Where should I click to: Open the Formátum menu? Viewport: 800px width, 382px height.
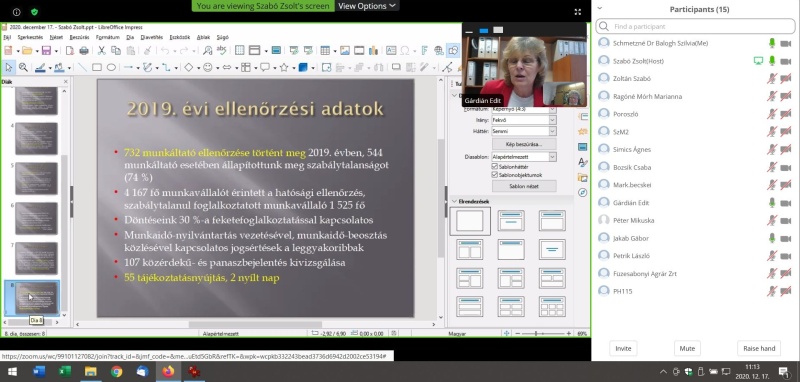pos(108,37)
